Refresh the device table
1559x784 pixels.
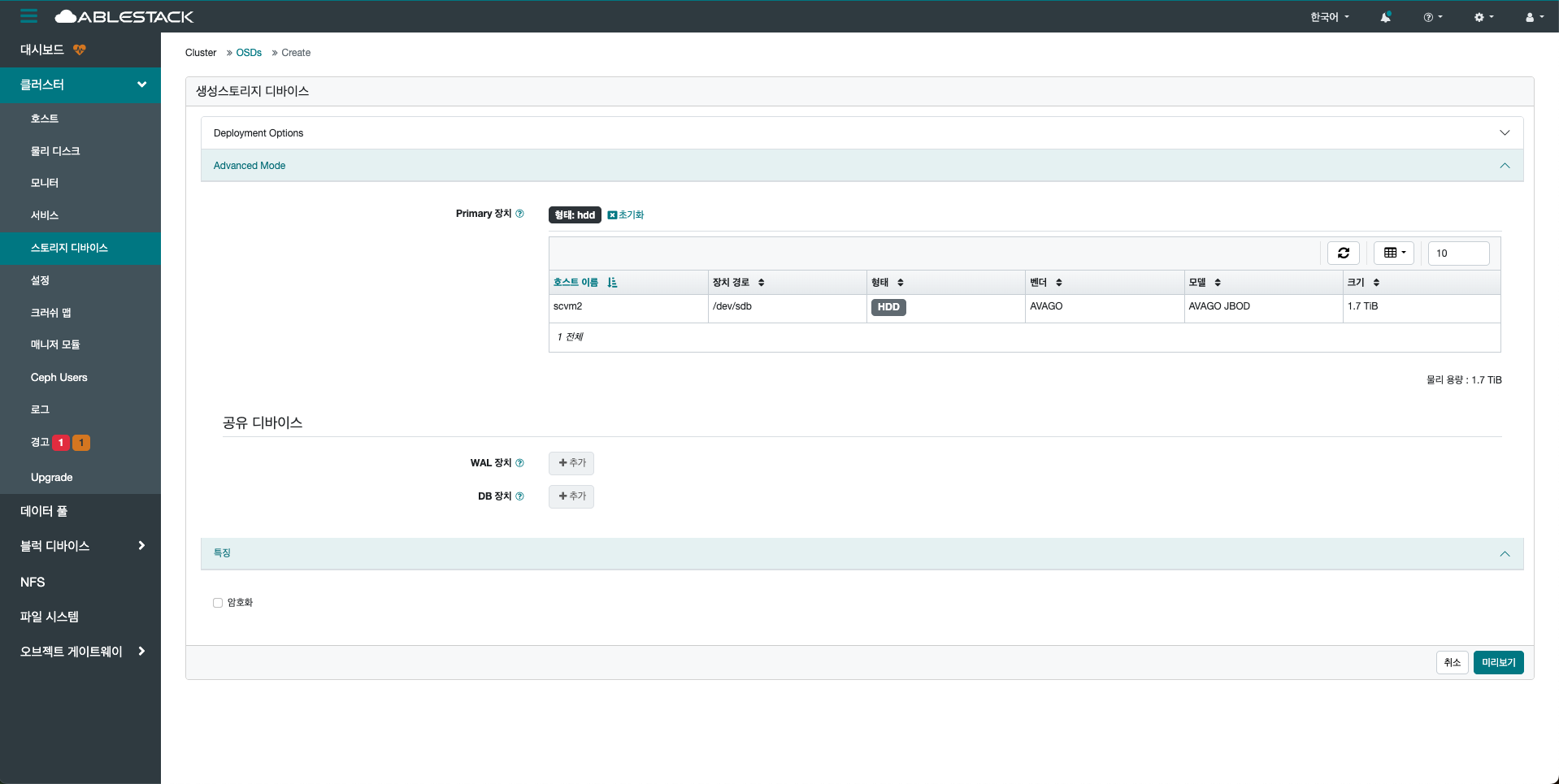(1343, 253)
